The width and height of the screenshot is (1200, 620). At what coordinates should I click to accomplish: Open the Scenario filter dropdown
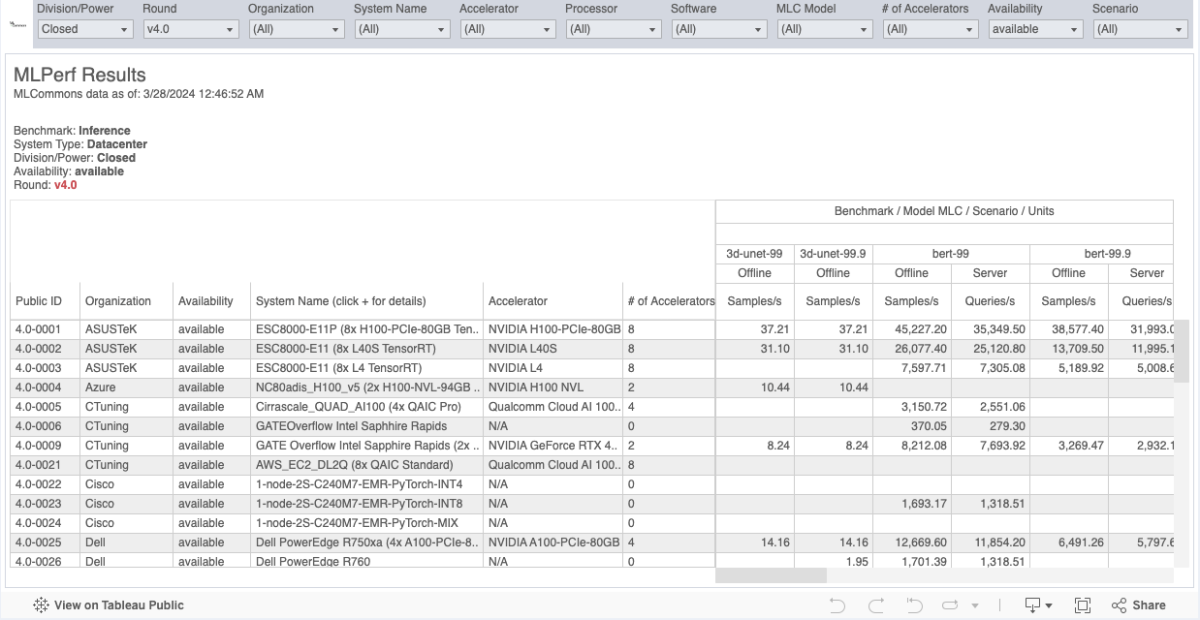pyautogui.click(x=1141, y=29)
